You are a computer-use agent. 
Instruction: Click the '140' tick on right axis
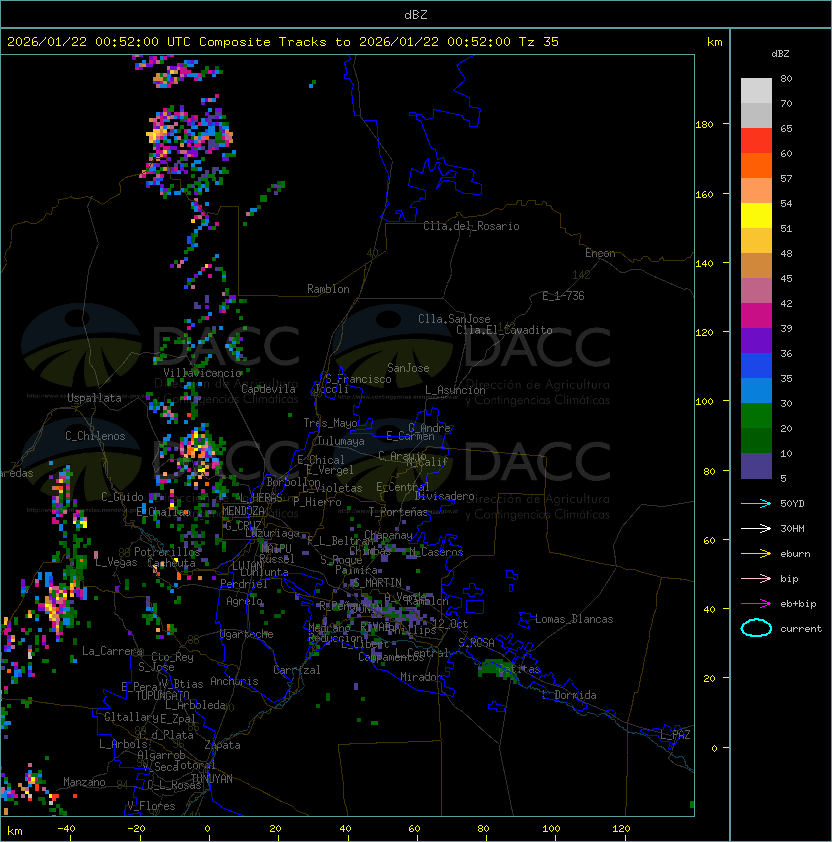704,263
